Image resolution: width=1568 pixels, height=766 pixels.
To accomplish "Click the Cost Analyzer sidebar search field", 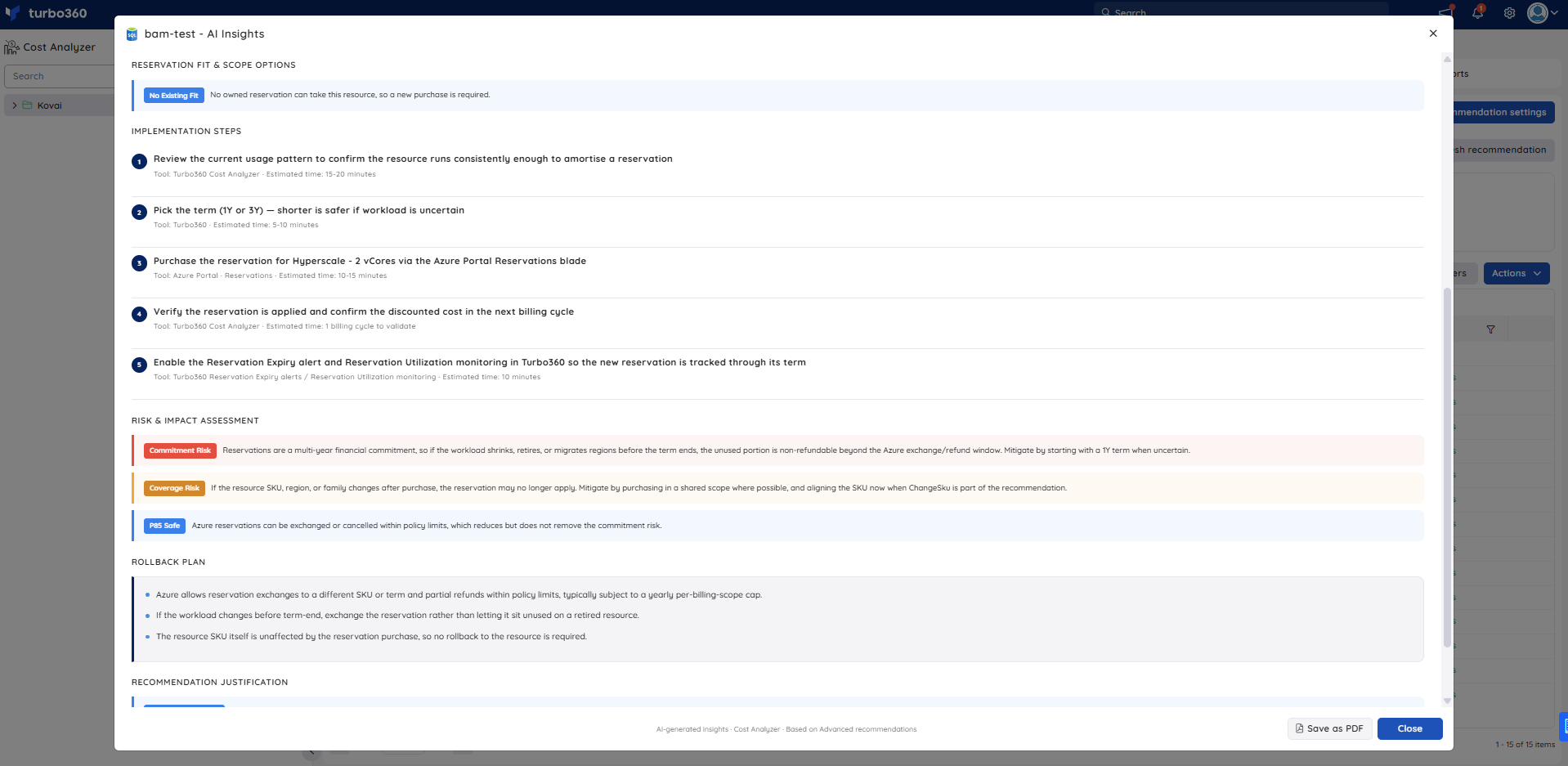I will tap(59, 76).
